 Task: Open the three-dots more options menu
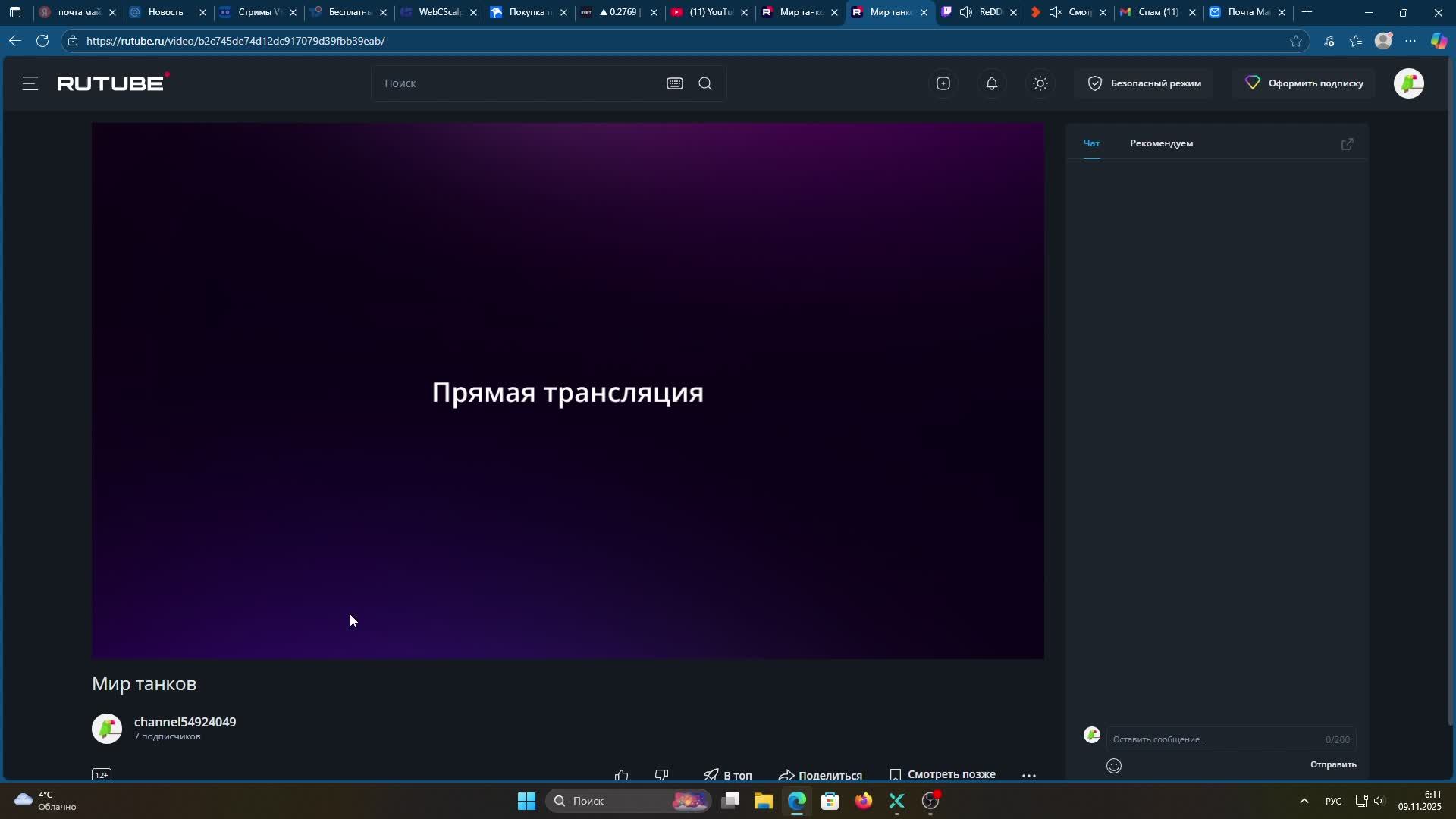pyautogui.click(x=1028, y=775)
